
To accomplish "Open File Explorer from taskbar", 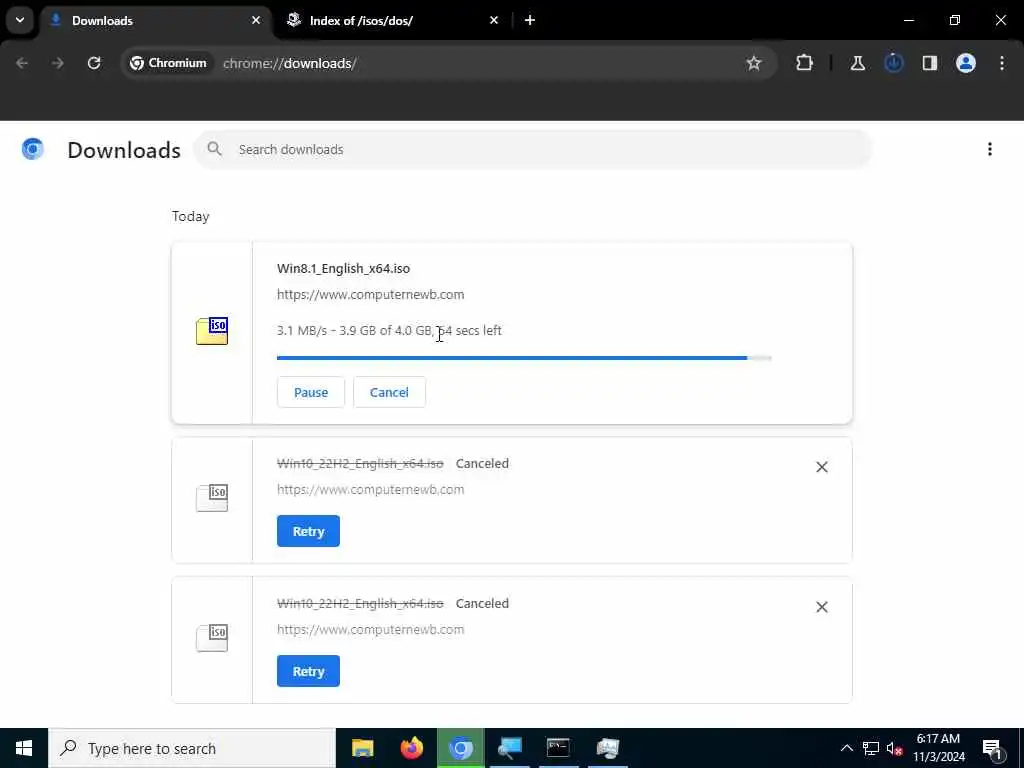I will [x=362, y=748].
